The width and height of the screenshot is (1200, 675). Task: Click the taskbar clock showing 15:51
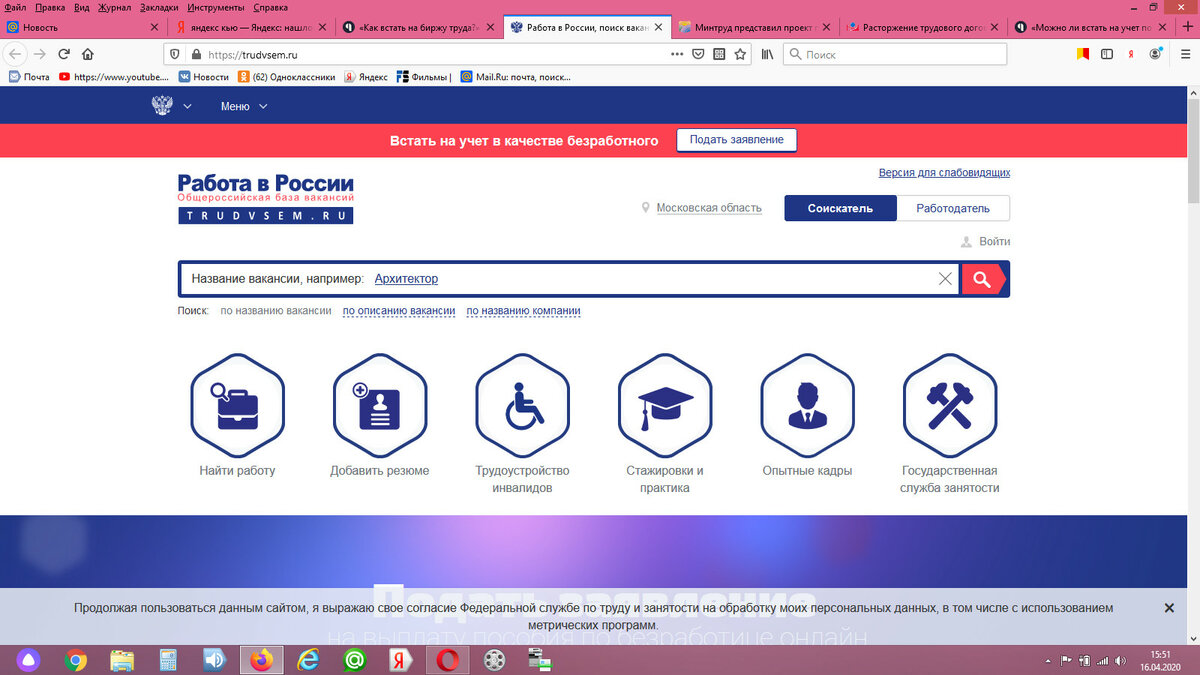point(1161,660)
